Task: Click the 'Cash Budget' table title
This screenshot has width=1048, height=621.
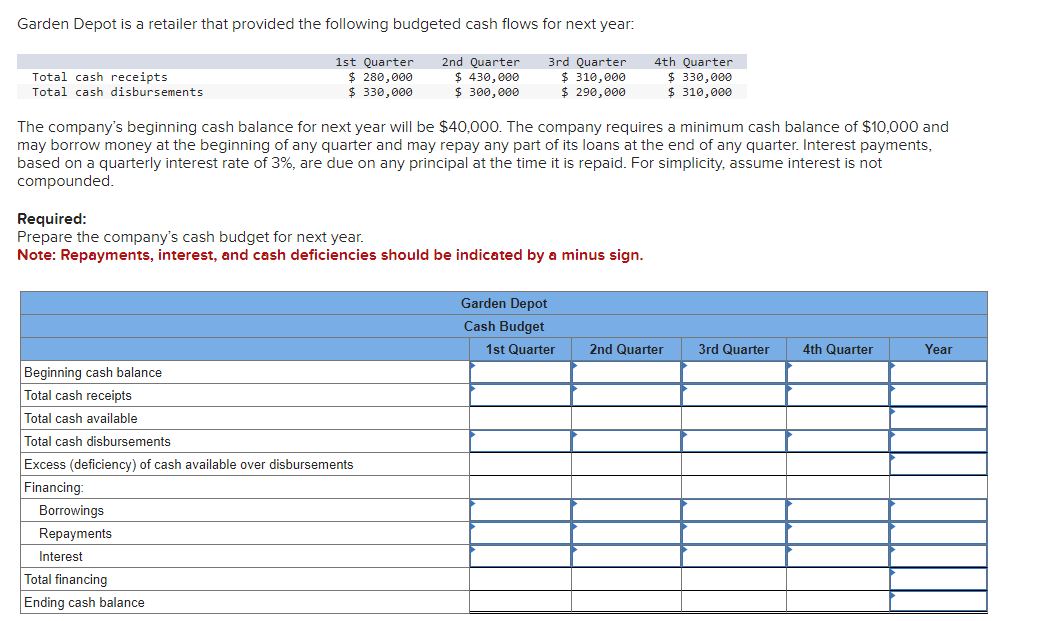Action: coord(504,326)
